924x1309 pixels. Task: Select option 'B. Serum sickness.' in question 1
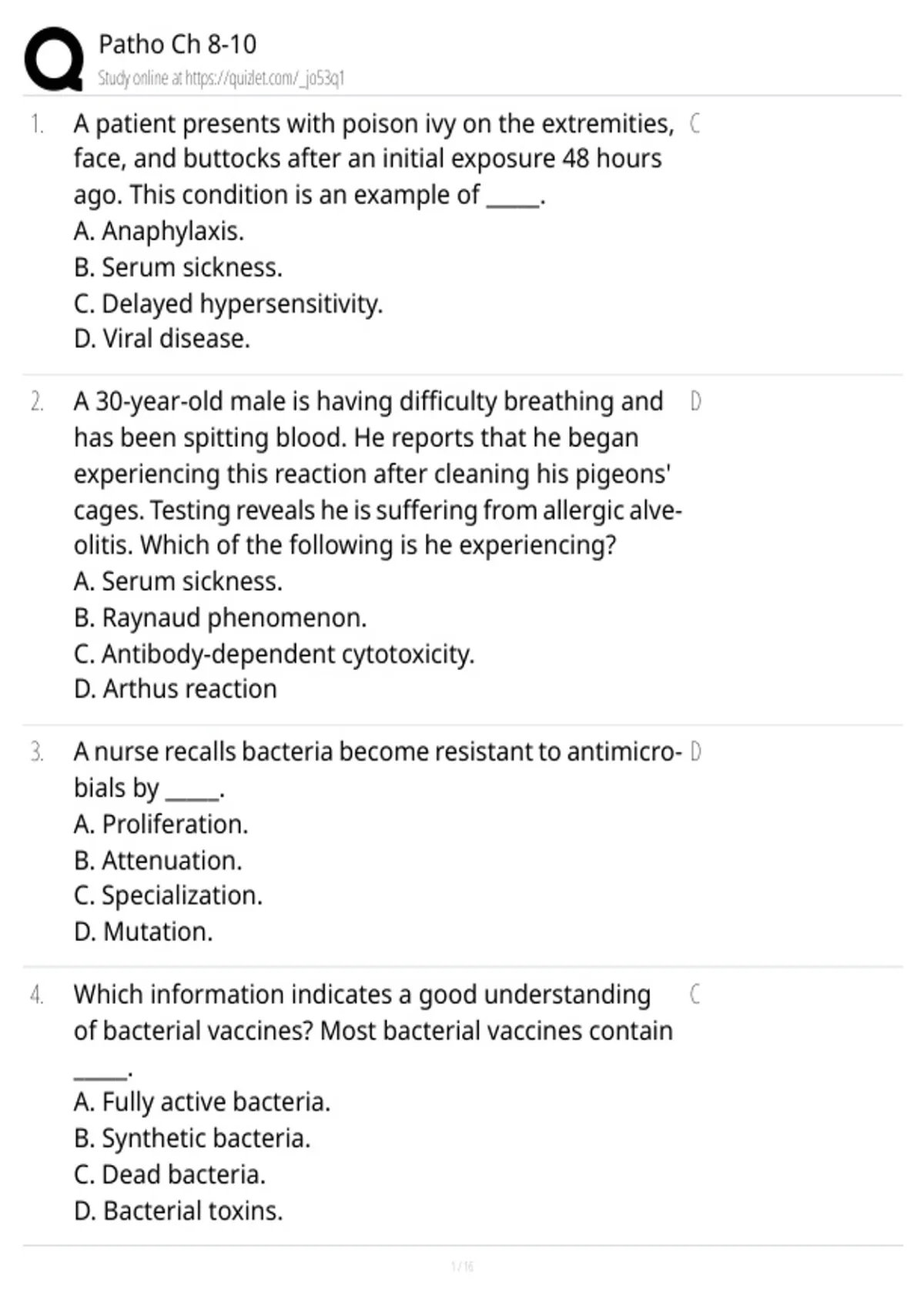coord(179,267)
